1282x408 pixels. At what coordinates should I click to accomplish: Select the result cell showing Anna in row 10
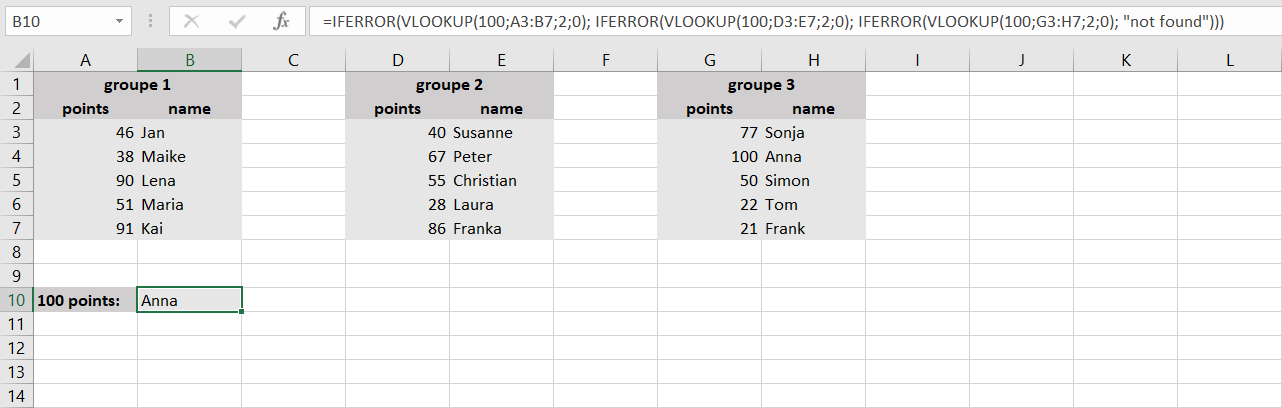click(189, 300)
